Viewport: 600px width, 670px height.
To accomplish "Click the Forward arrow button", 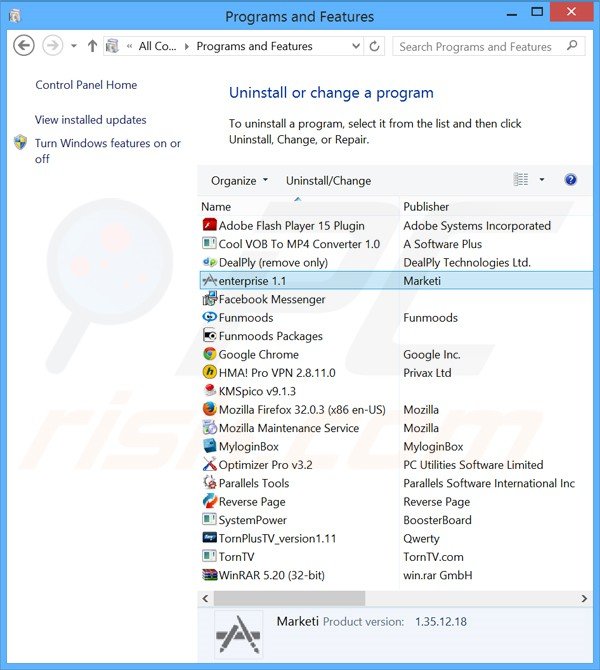I will pos(53,45).
